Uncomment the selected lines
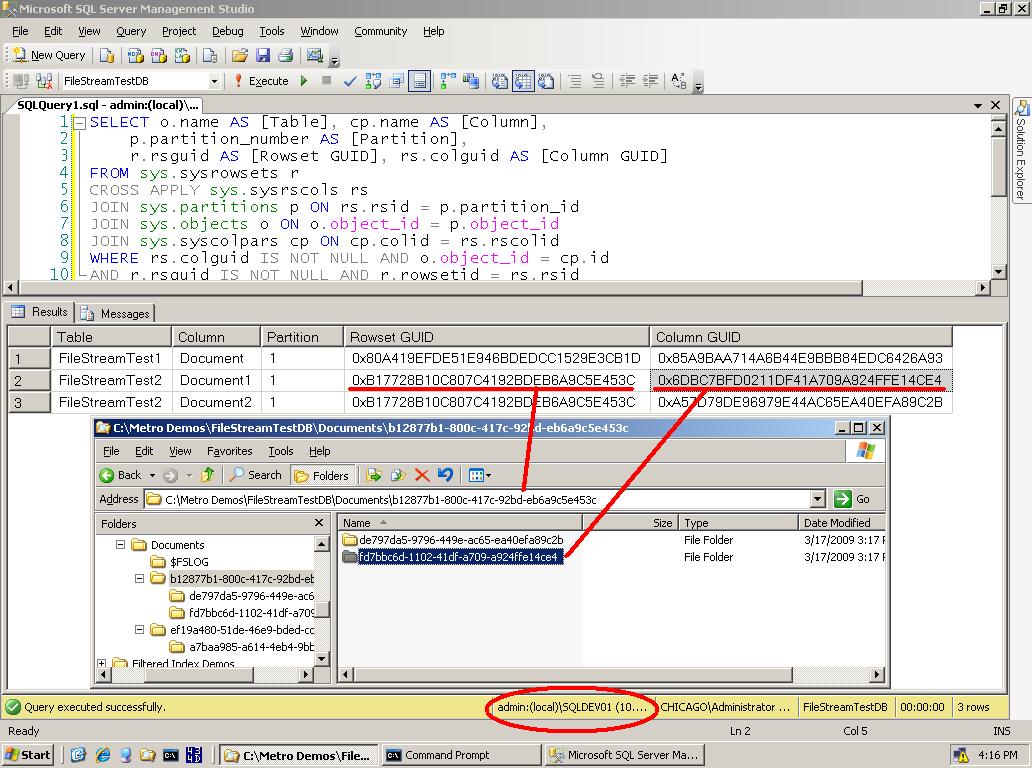The height and width of the screenshot is (768, 1032). (598, 81)
